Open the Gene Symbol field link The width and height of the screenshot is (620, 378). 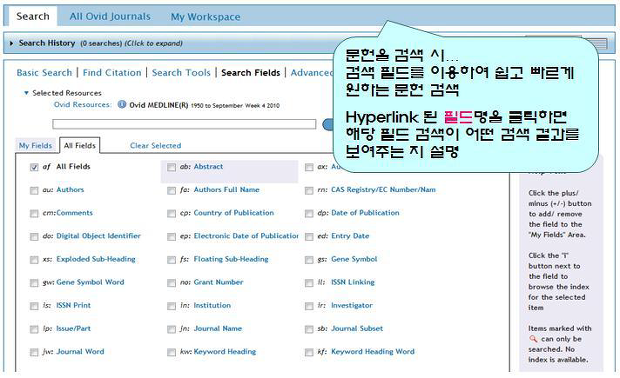pos(354,259)
